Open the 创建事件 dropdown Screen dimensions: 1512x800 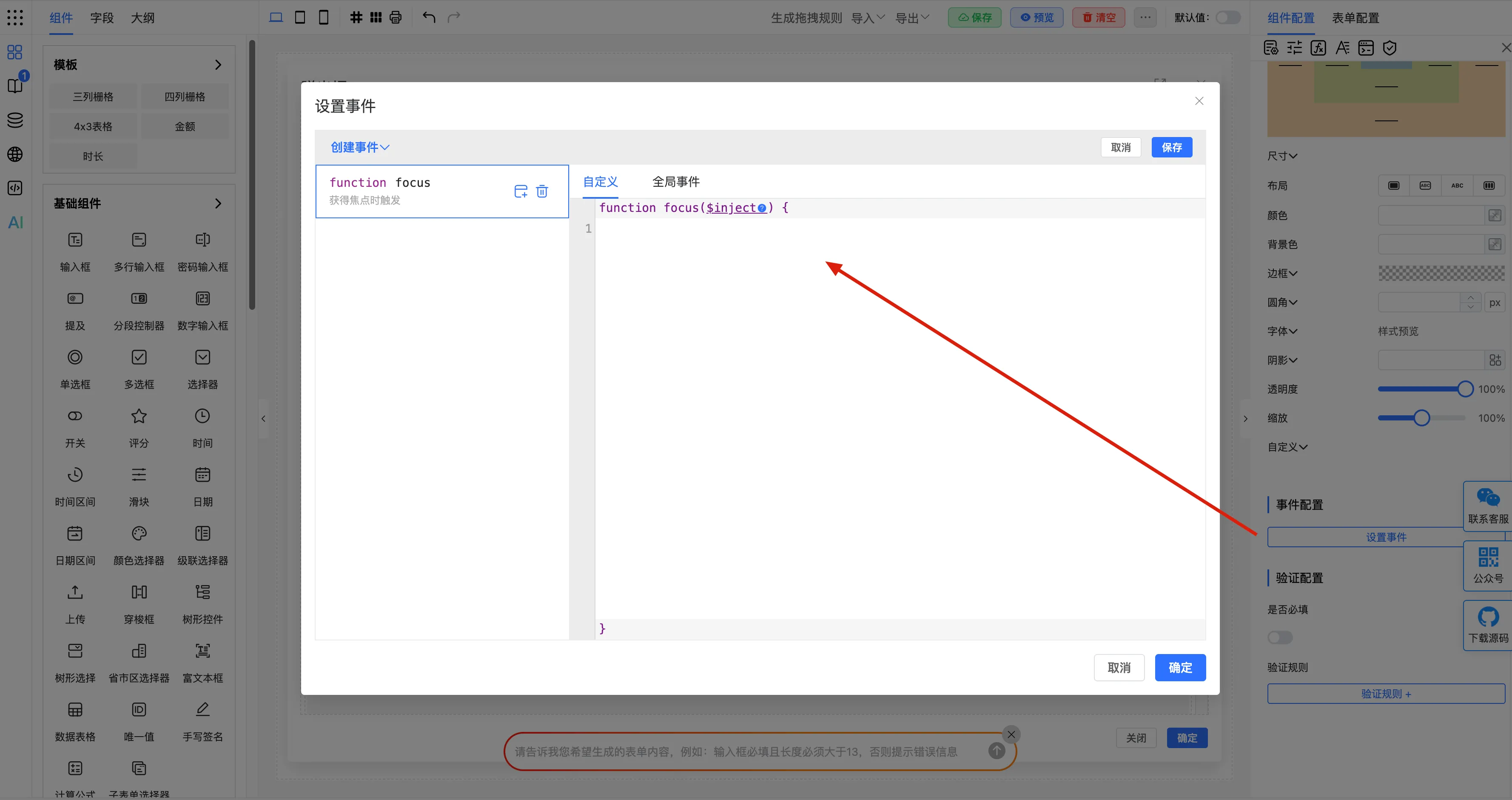pyautogui.click(x=360, y=147)
